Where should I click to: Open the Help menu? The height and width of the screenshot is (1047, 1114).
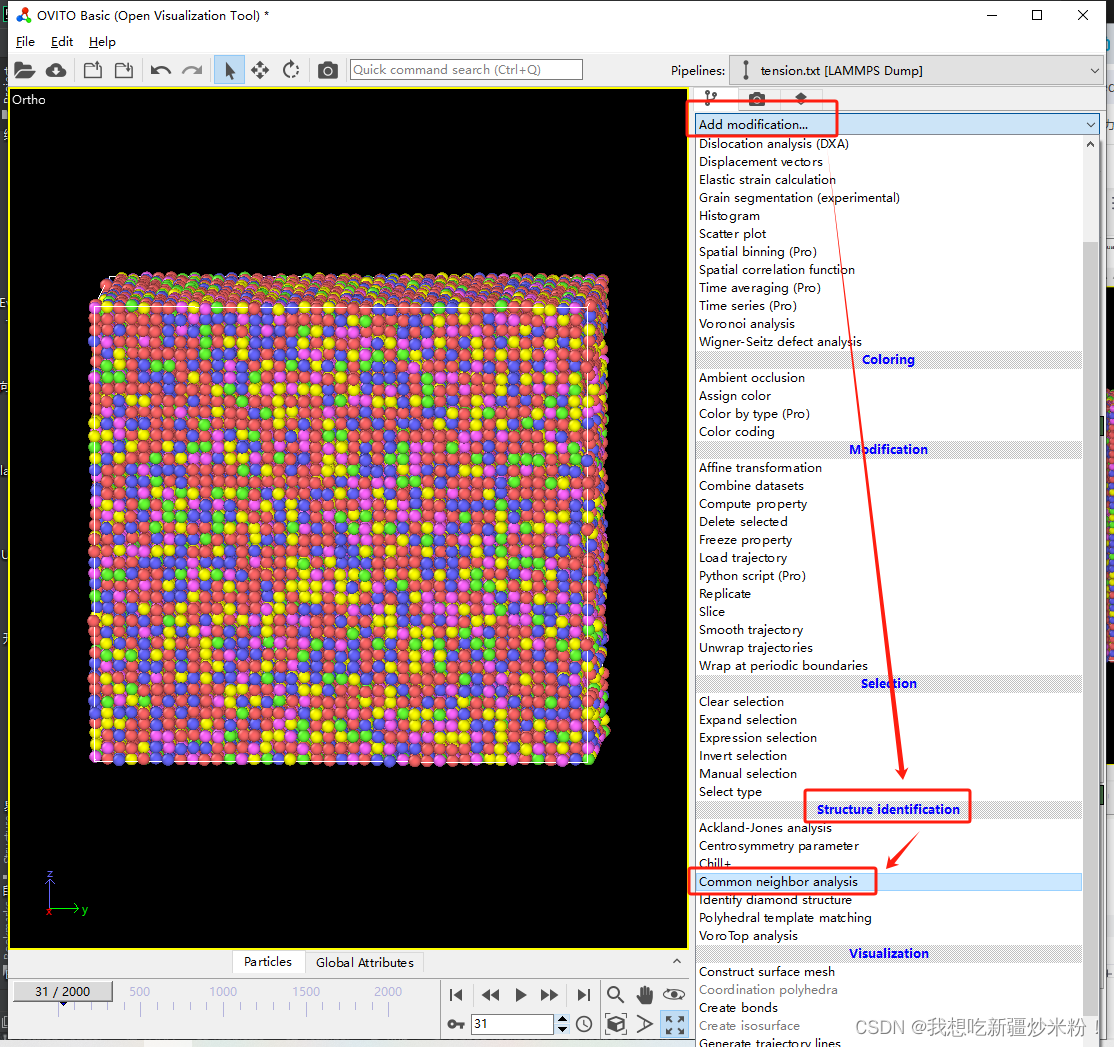coord(102,42)
